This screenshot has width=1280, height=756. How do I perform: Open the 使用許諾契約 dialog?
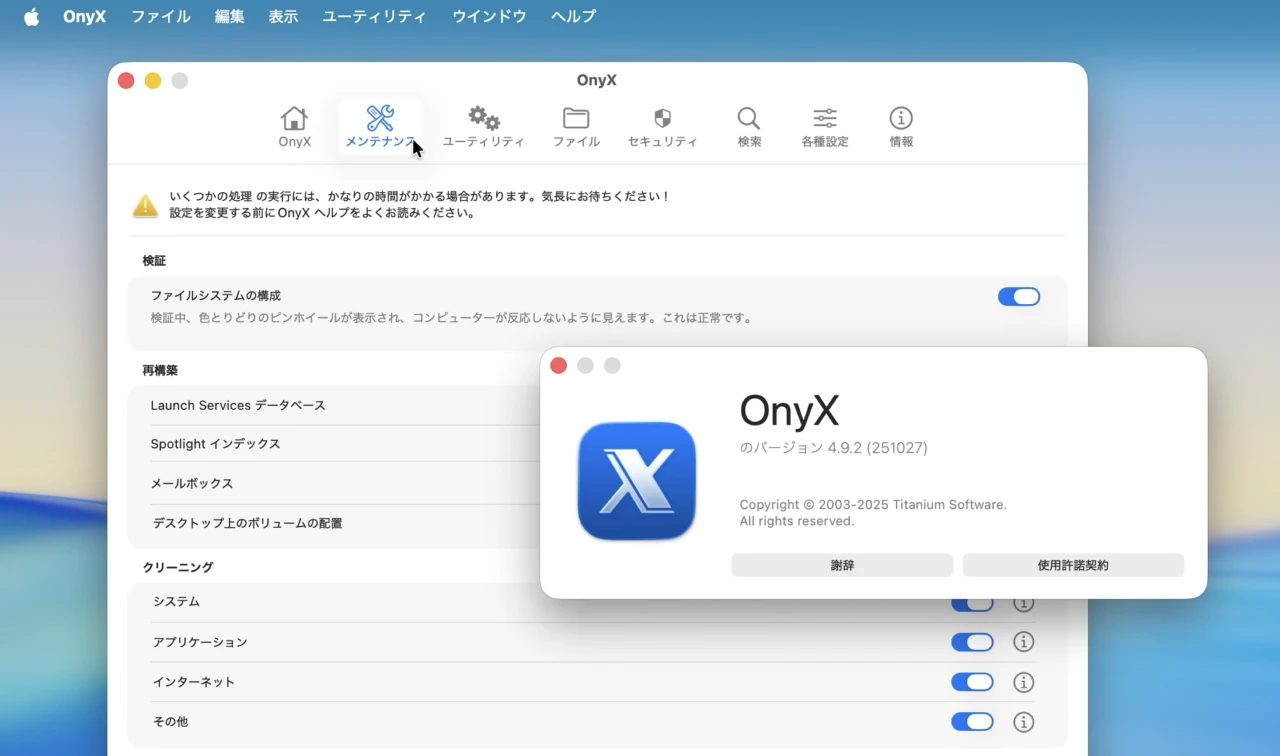tap(1072, 565)
